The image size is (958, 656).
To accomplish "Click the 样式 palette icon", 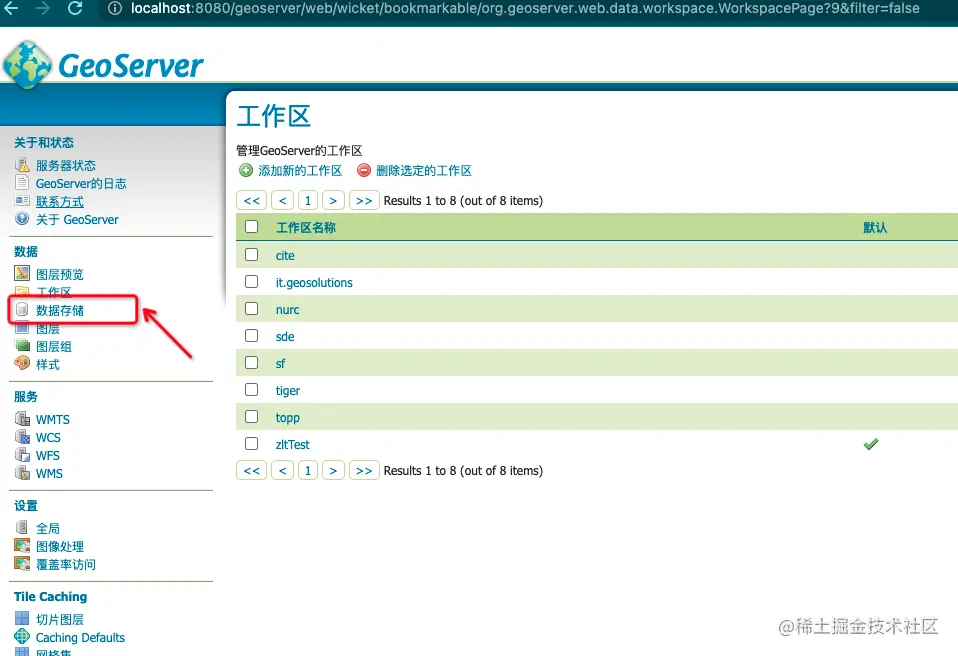I will click(22, 363).
